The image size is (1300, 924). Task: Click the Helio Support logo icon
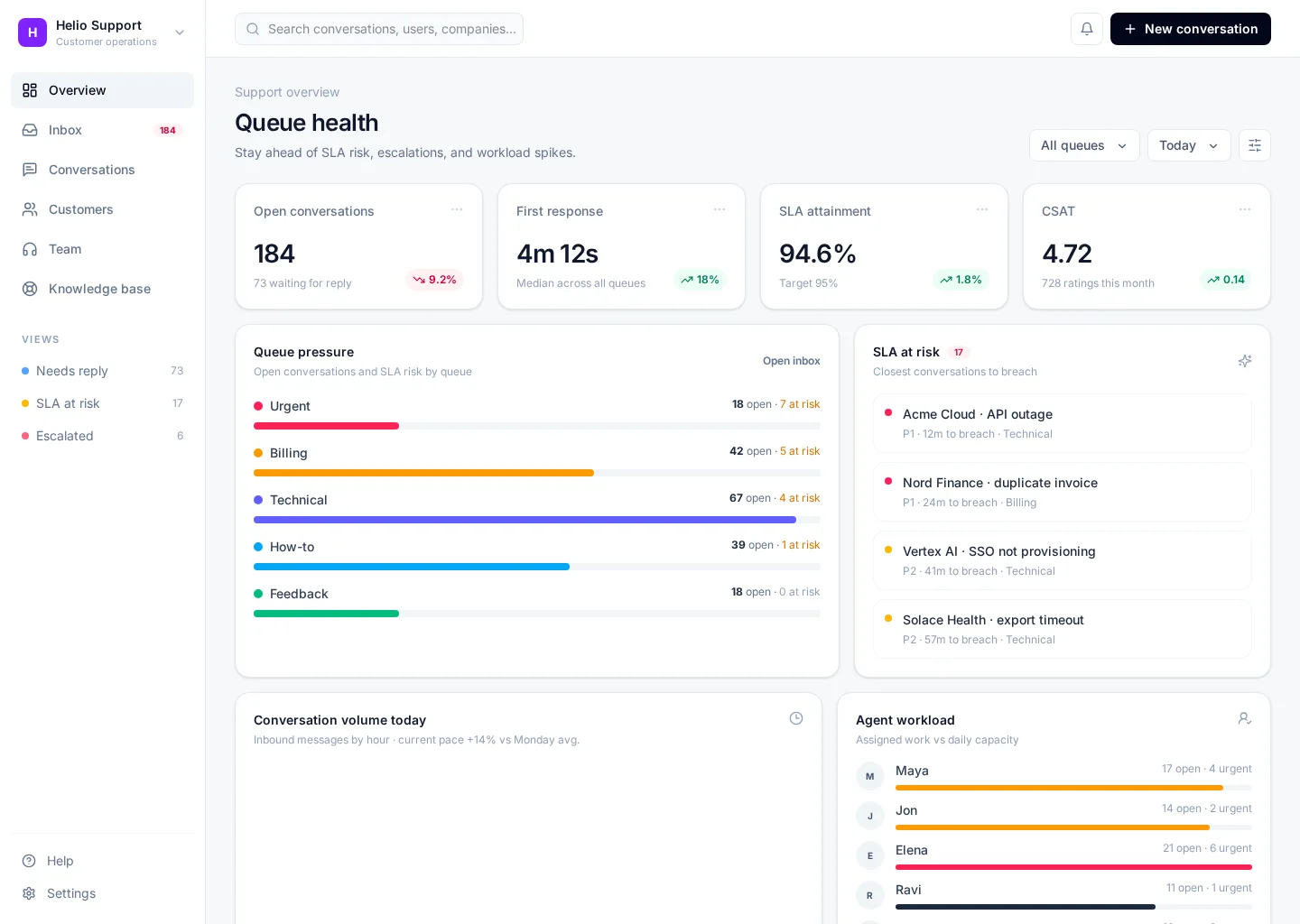coord(32,32)
